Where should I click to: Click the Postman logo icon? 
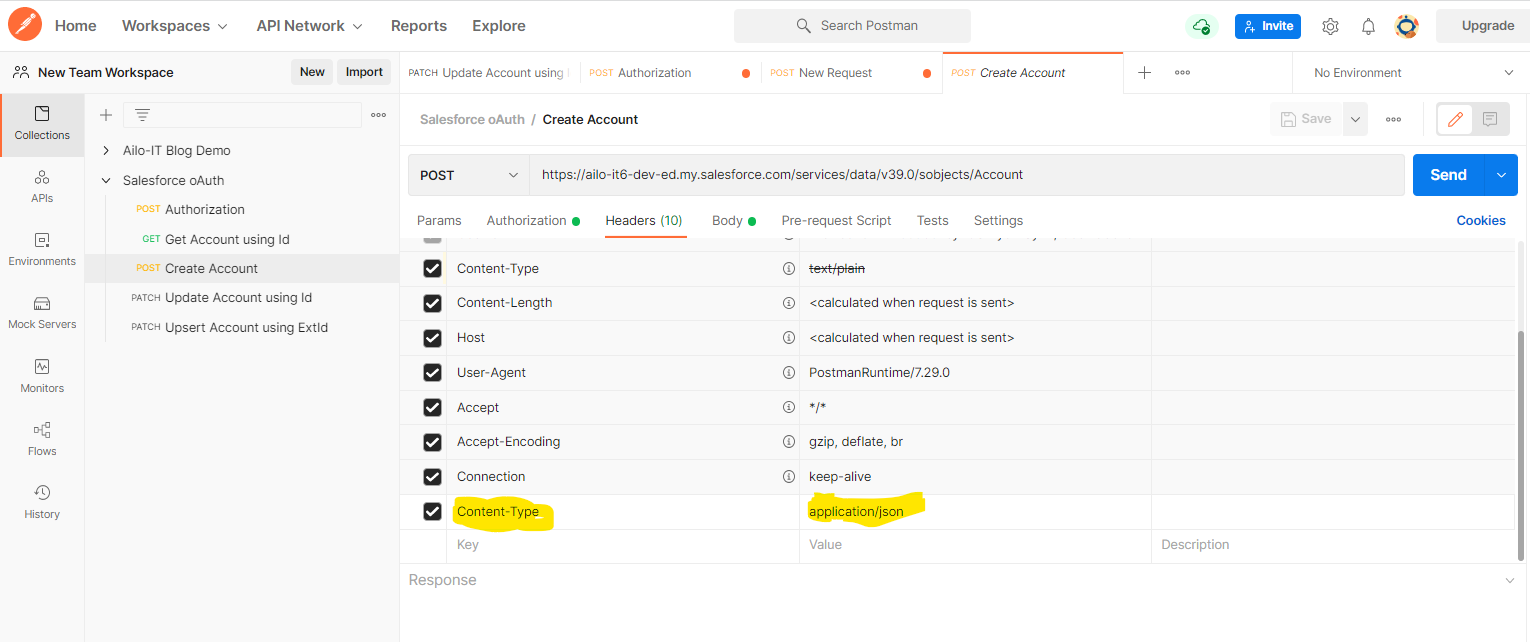click(25, 25)
